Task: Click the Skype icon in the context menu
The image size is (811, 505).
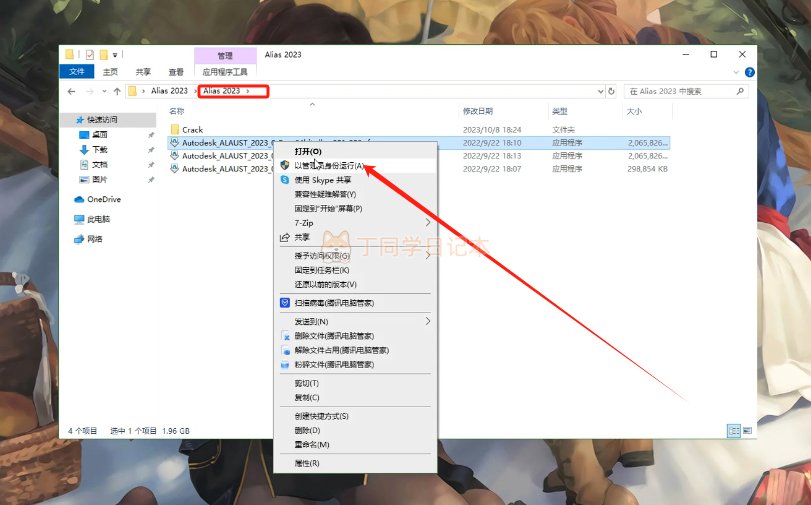Action: coord(284,180)
